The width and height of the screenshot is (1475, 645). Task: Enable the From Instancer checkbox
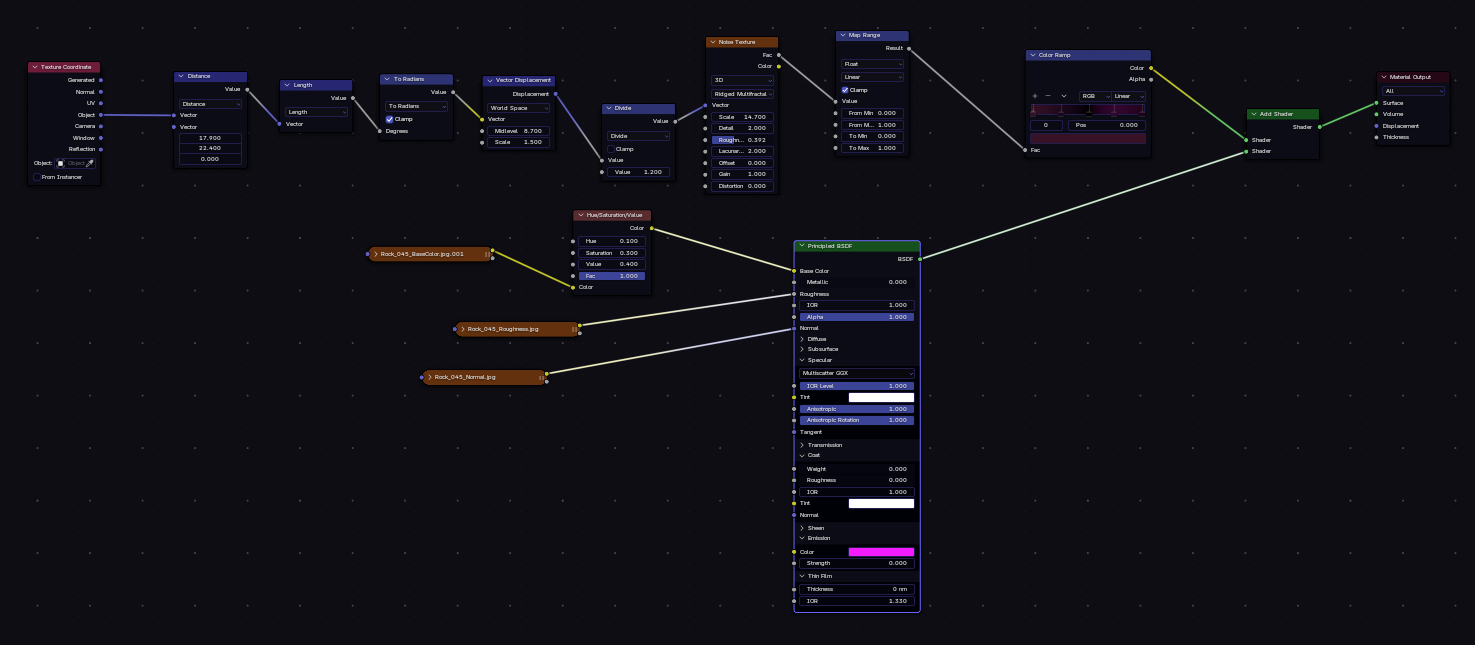pyautogui.click(x=37, y=177)
